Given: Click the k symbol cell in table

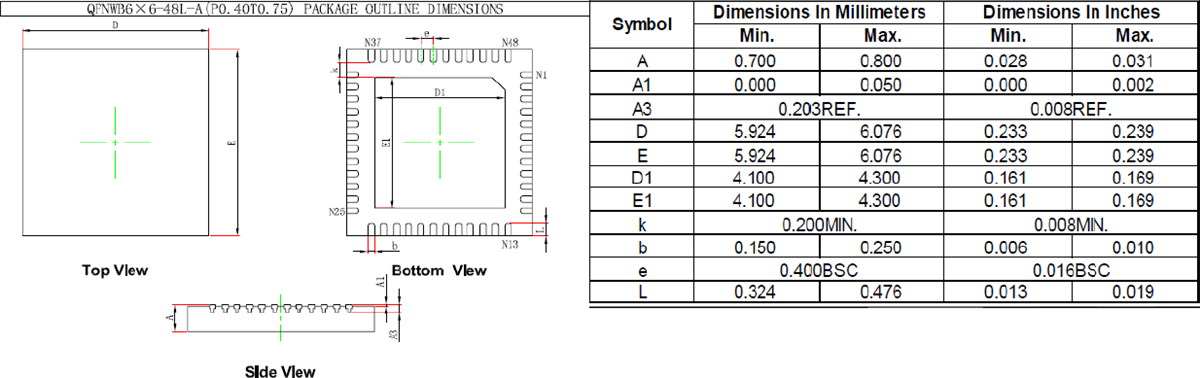Looking at the screenshot, I should (642, 224).
